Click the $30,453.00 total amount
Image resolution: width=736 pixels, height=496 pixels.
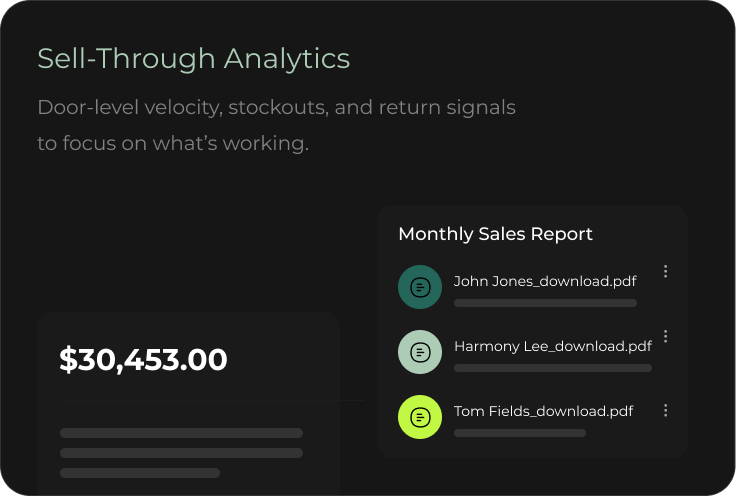coord(143,360)
